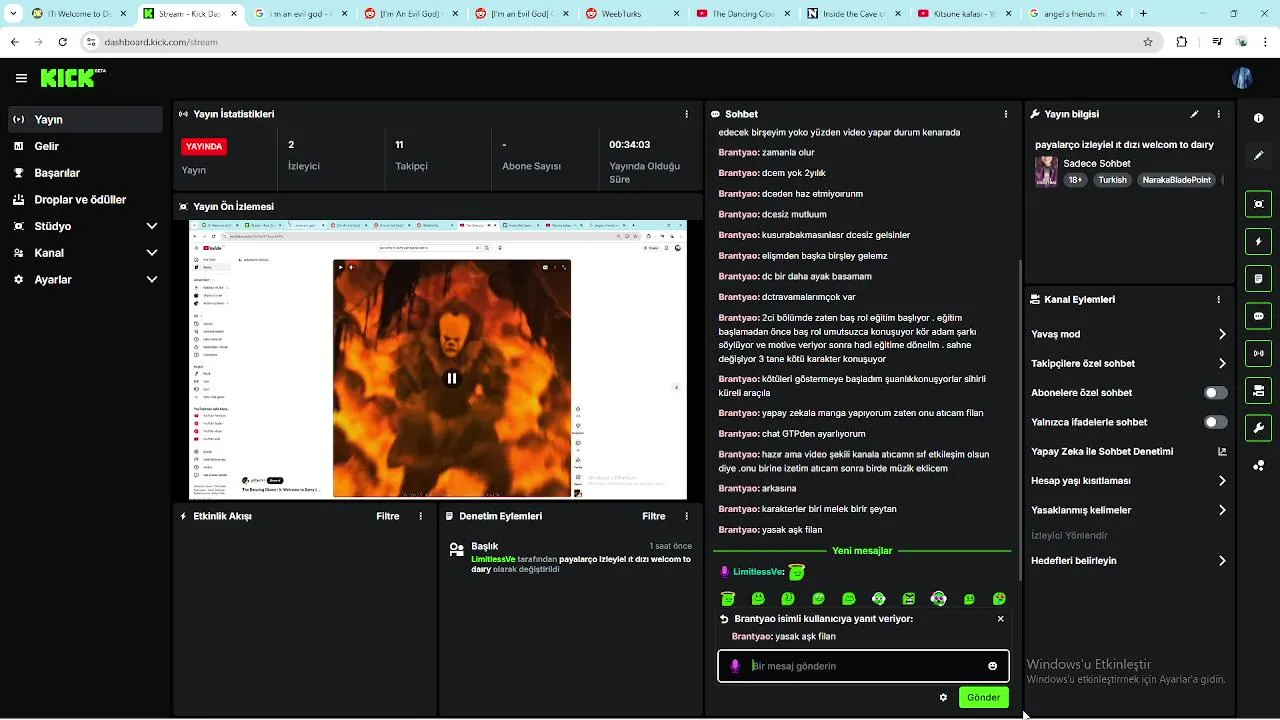Open Chrome extensions puzzle icon

pyautogui.click(x=1182, y=42)
